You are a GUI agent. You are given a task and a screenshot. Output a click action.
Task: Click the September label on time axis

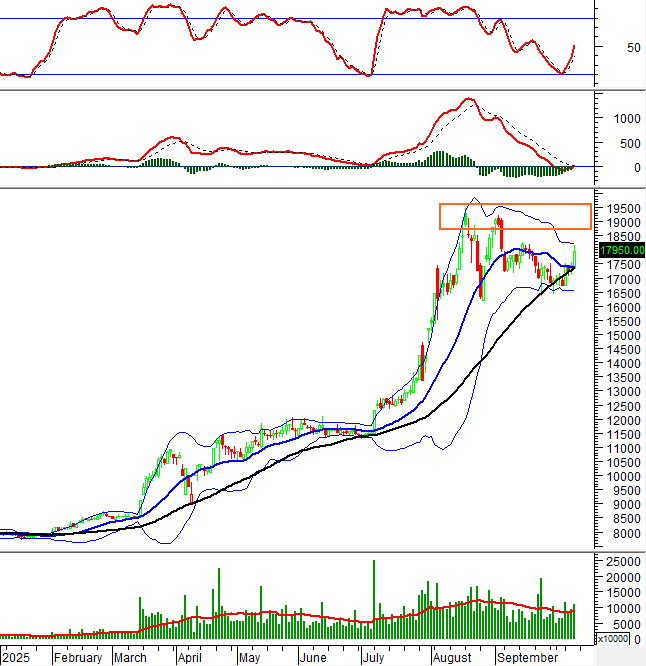point(527,658)
